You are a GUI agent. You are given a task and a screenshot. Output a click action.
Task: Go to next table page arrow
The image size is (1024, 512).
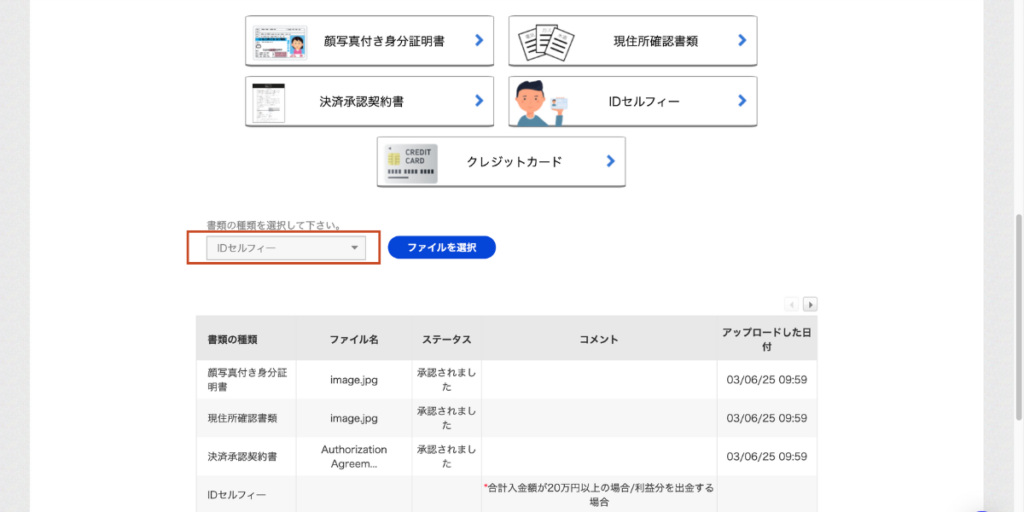tap(810, 304)
